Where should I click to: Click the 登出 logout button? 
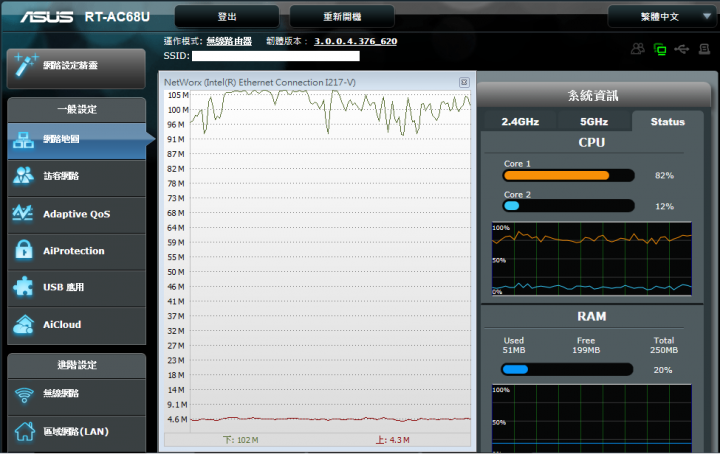227,17
